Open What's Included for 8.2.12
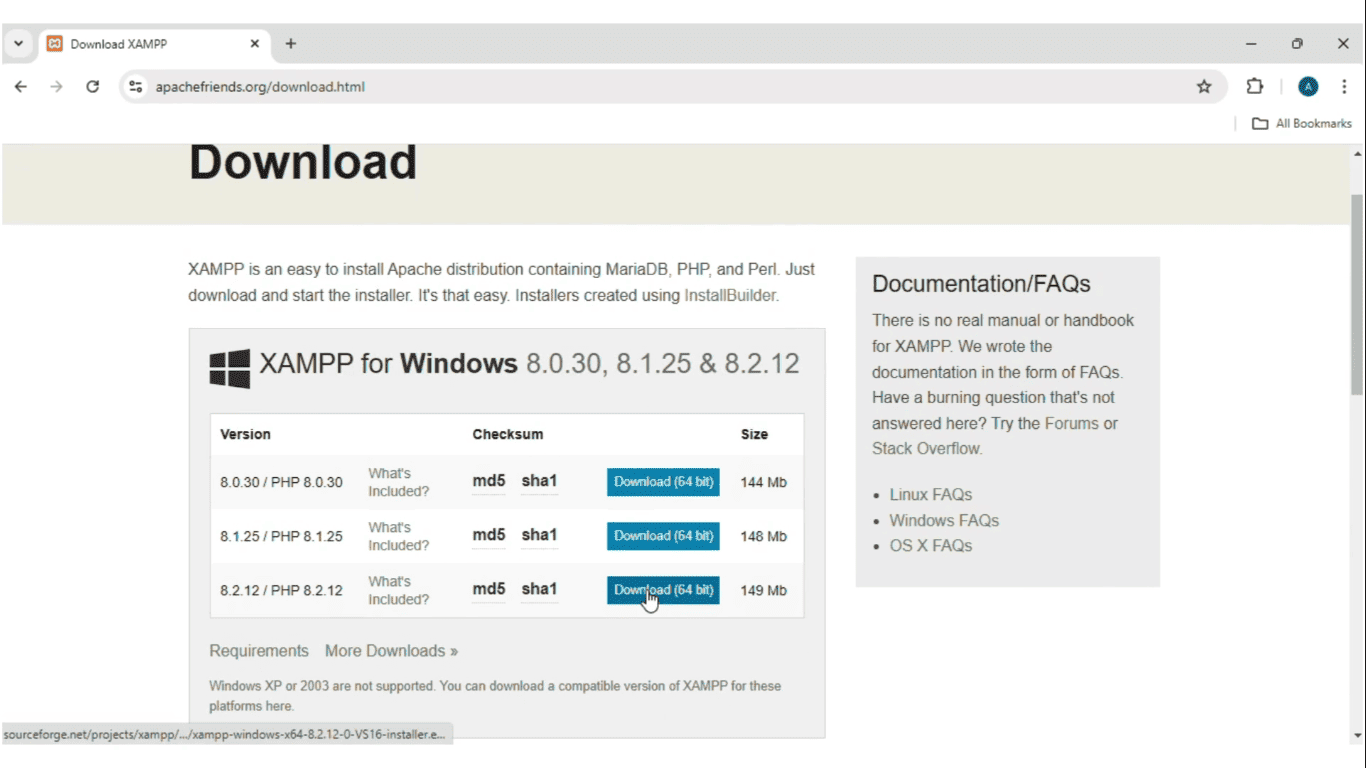1366x768 pixels. click(x=398, y=590)
